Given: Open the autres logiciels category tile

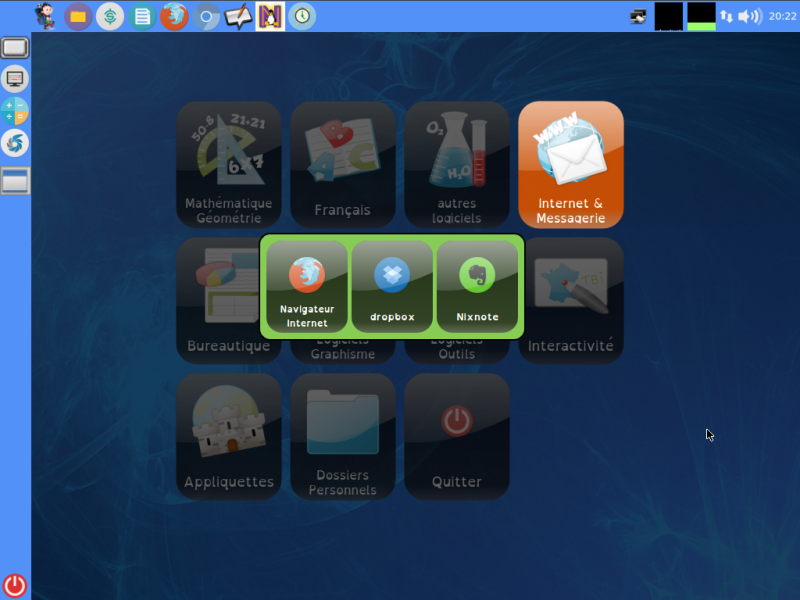Looking at the screenshot, I should 457,164.
